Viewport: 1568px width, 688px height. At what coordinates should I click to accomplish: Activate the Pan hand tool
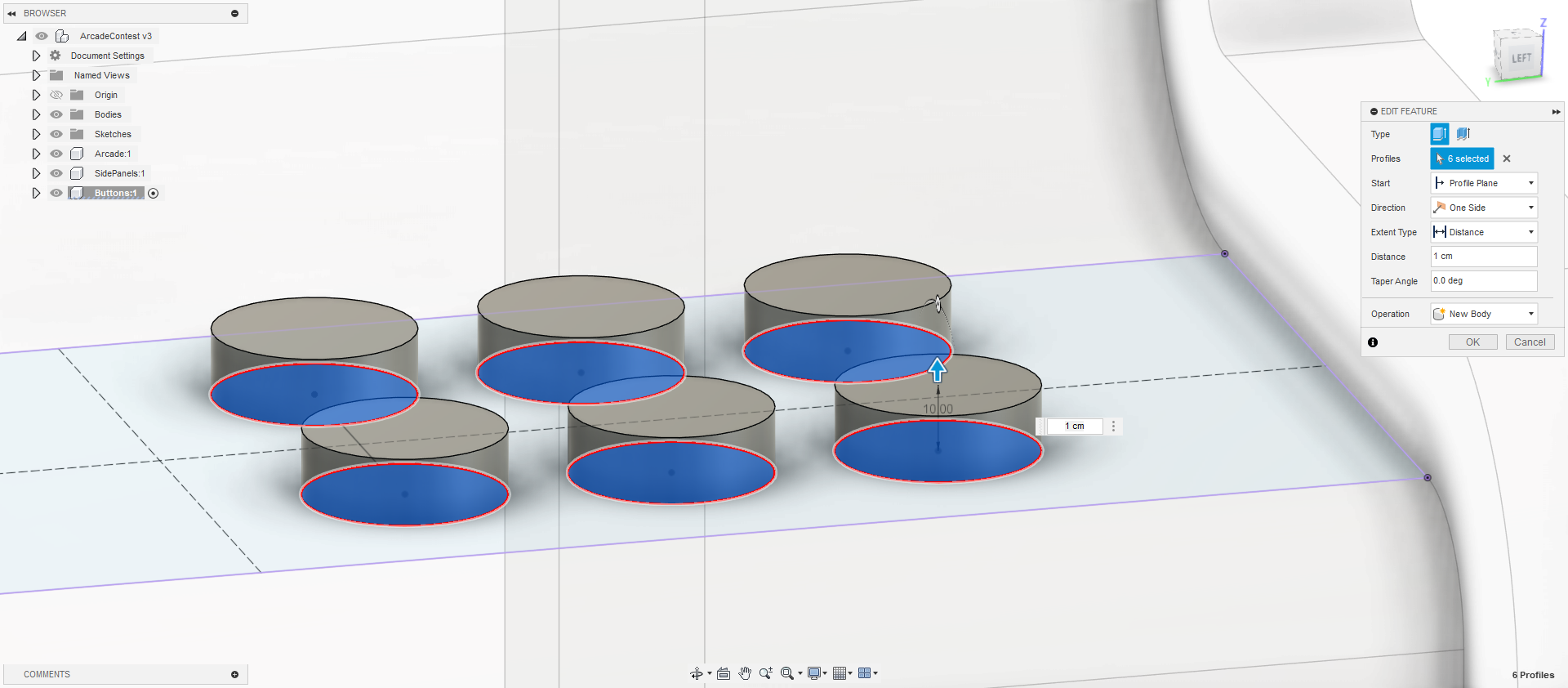pos(745,673)
